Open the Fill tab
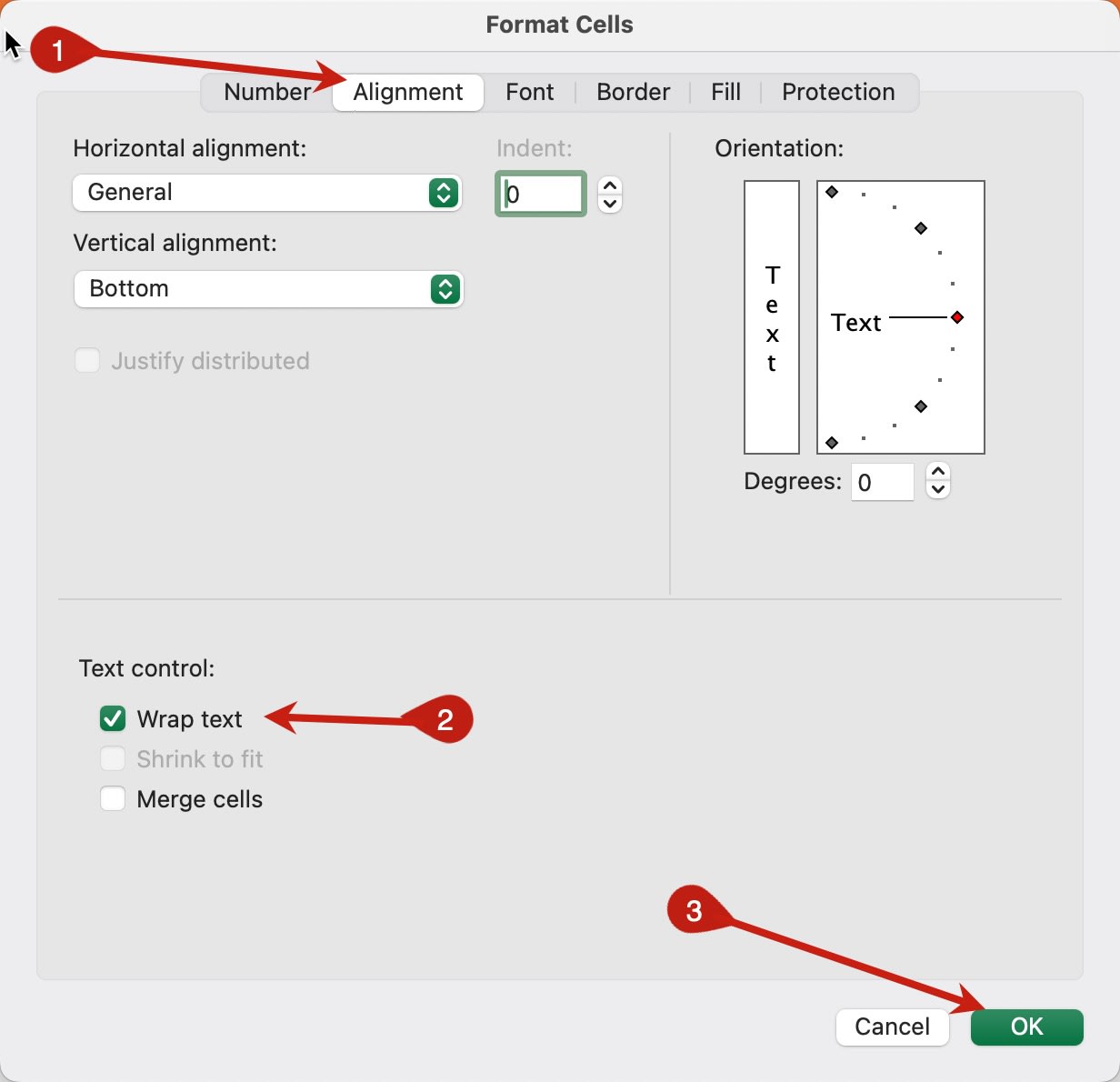This screenshot has height=1082, width=1120. pyautogui.click(x=725, y=92)
